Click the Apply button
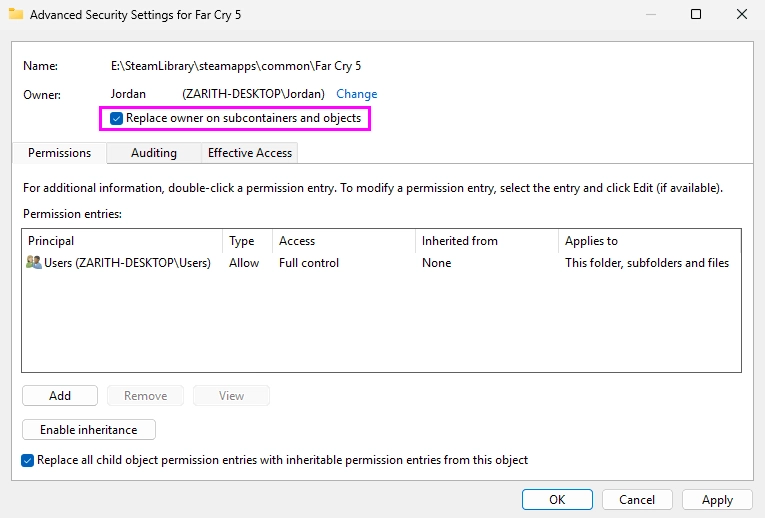This screenshot has width=765, height=518. (717, 499)
